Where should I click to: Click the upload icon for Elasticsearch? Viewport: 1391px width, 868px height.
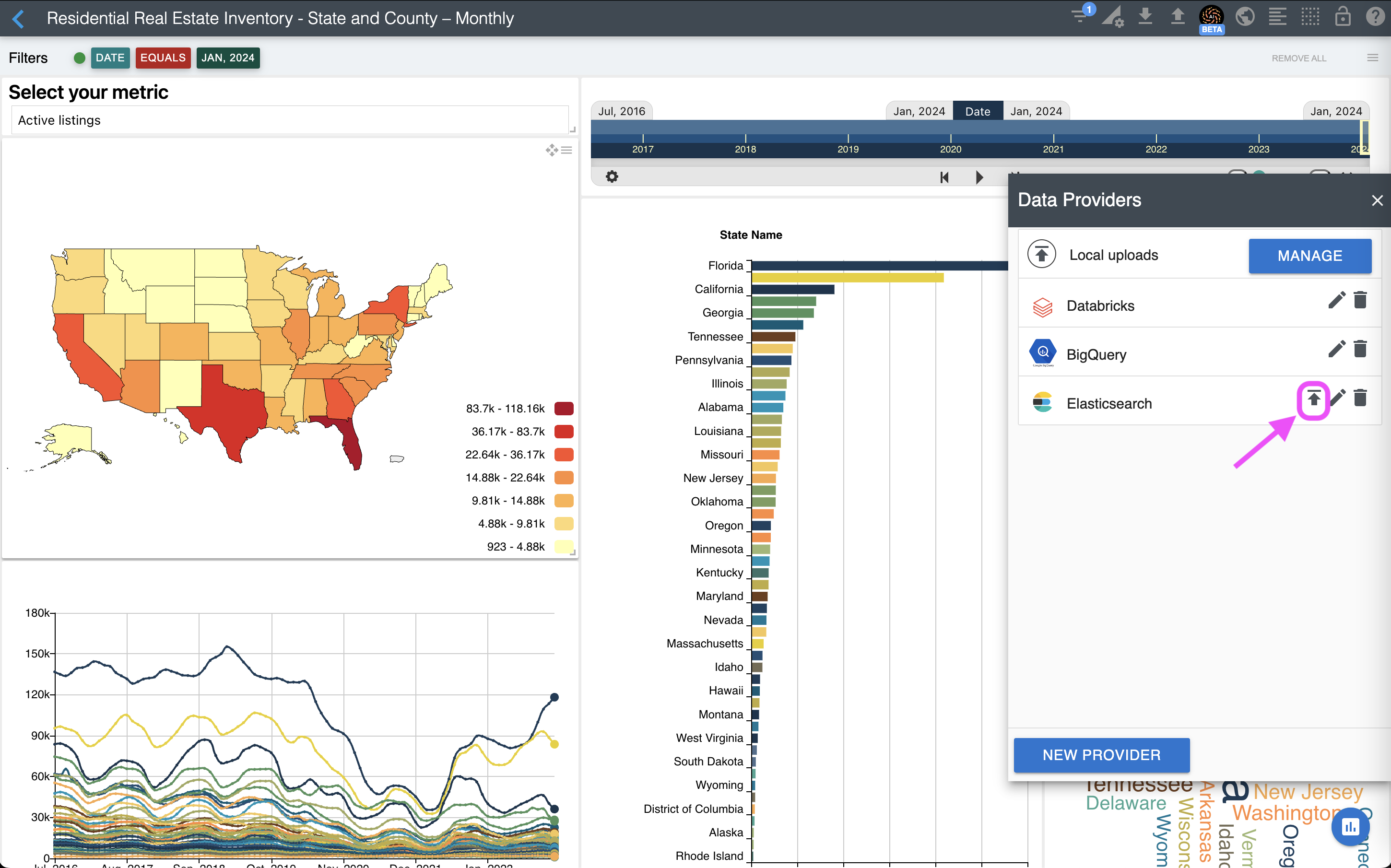(x=1313, y=399)
